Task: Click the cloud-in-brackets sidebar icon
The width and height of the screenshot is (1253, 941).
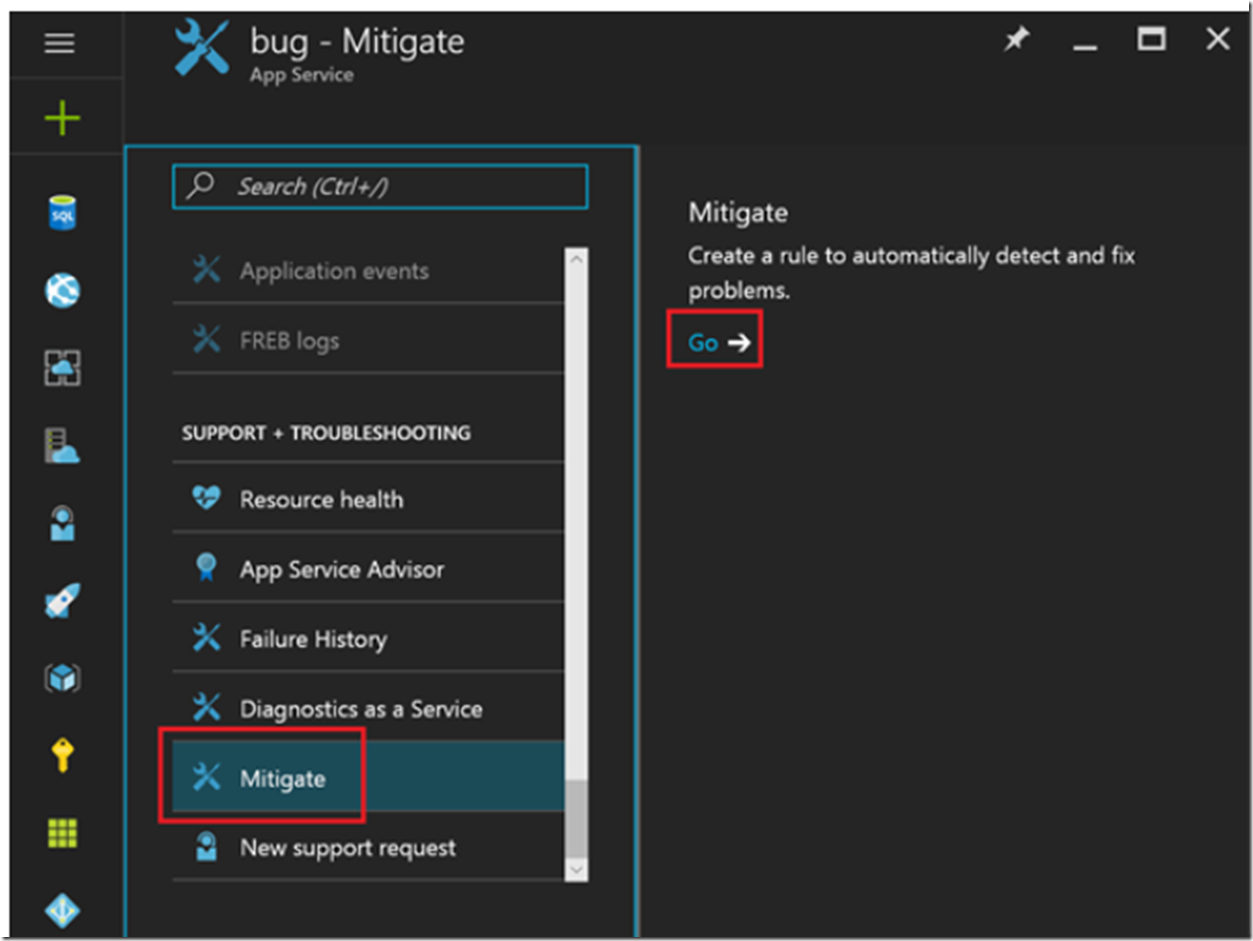Action: coord(62,367)
